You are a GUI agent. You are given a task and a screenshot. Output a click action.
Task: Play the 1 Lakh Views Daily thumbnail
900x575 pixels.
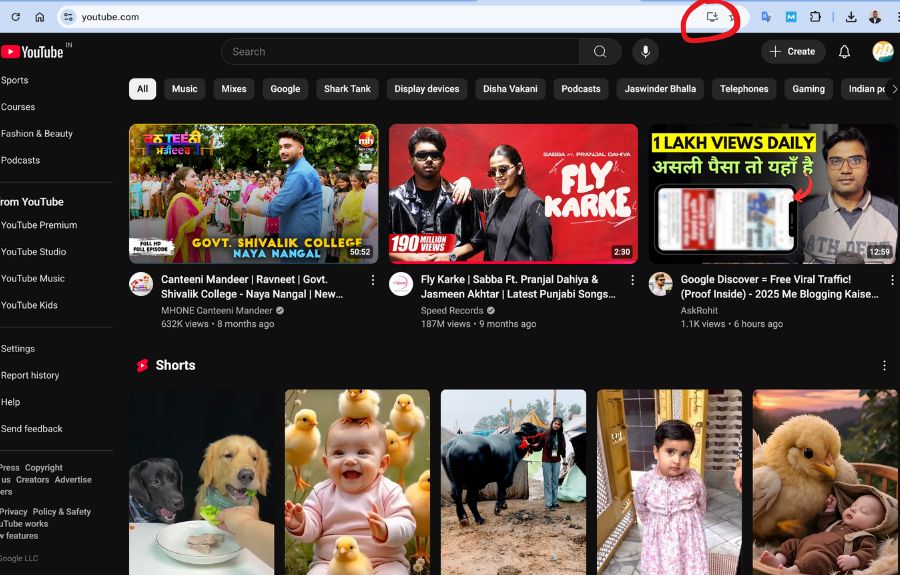point(773,193)
